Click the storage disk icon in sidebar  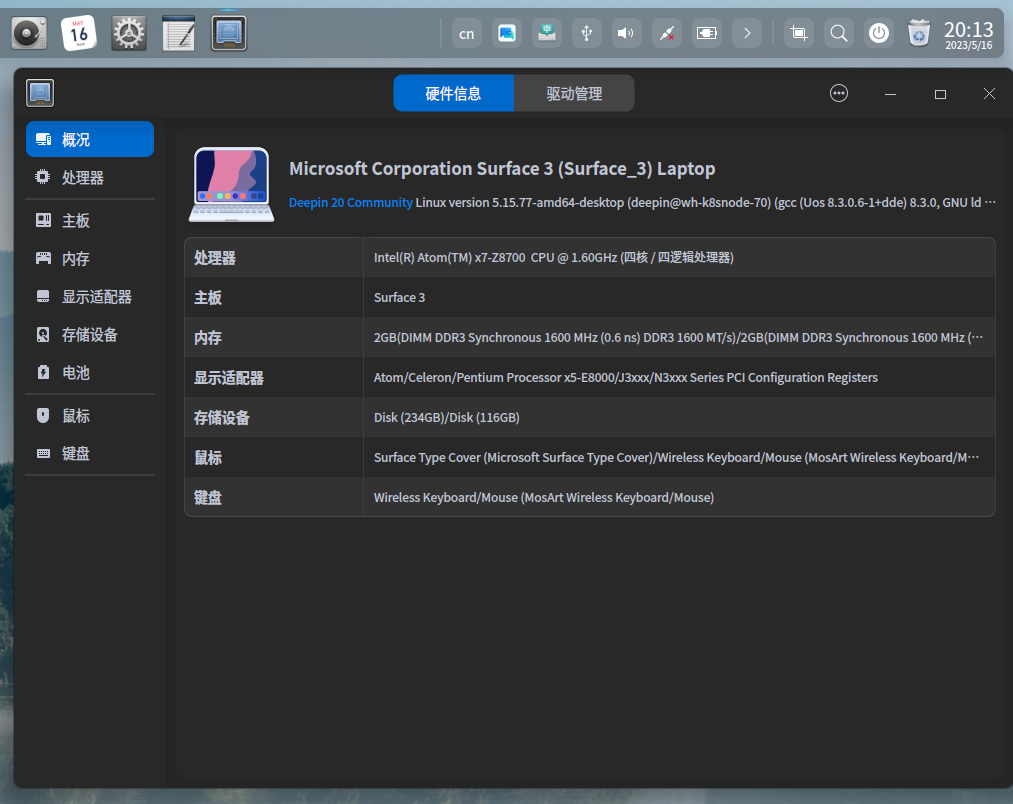click(43, 334)
